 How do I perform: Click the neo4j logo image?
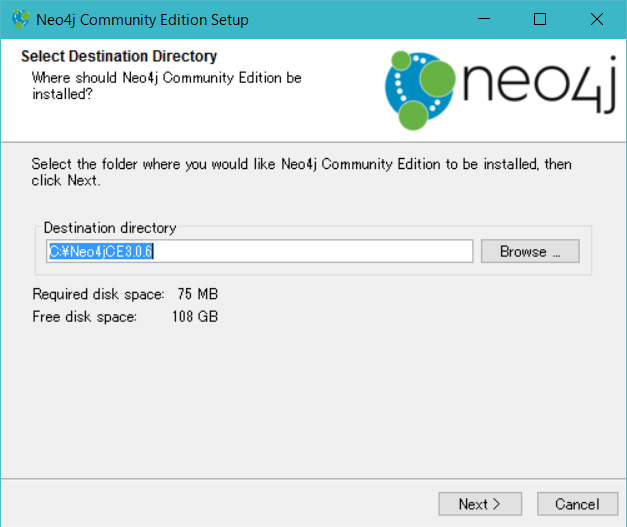pos(500,90)
